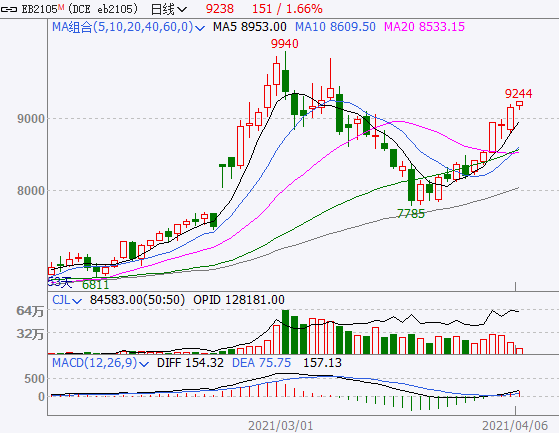
Task: Open the 日线 period dropdown
Action: [x=169, y=9]
